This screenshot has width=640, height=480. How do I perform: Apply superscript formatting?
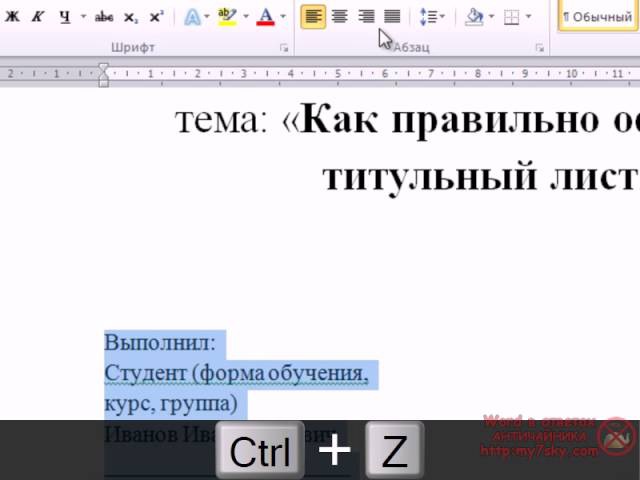(156, 16)
